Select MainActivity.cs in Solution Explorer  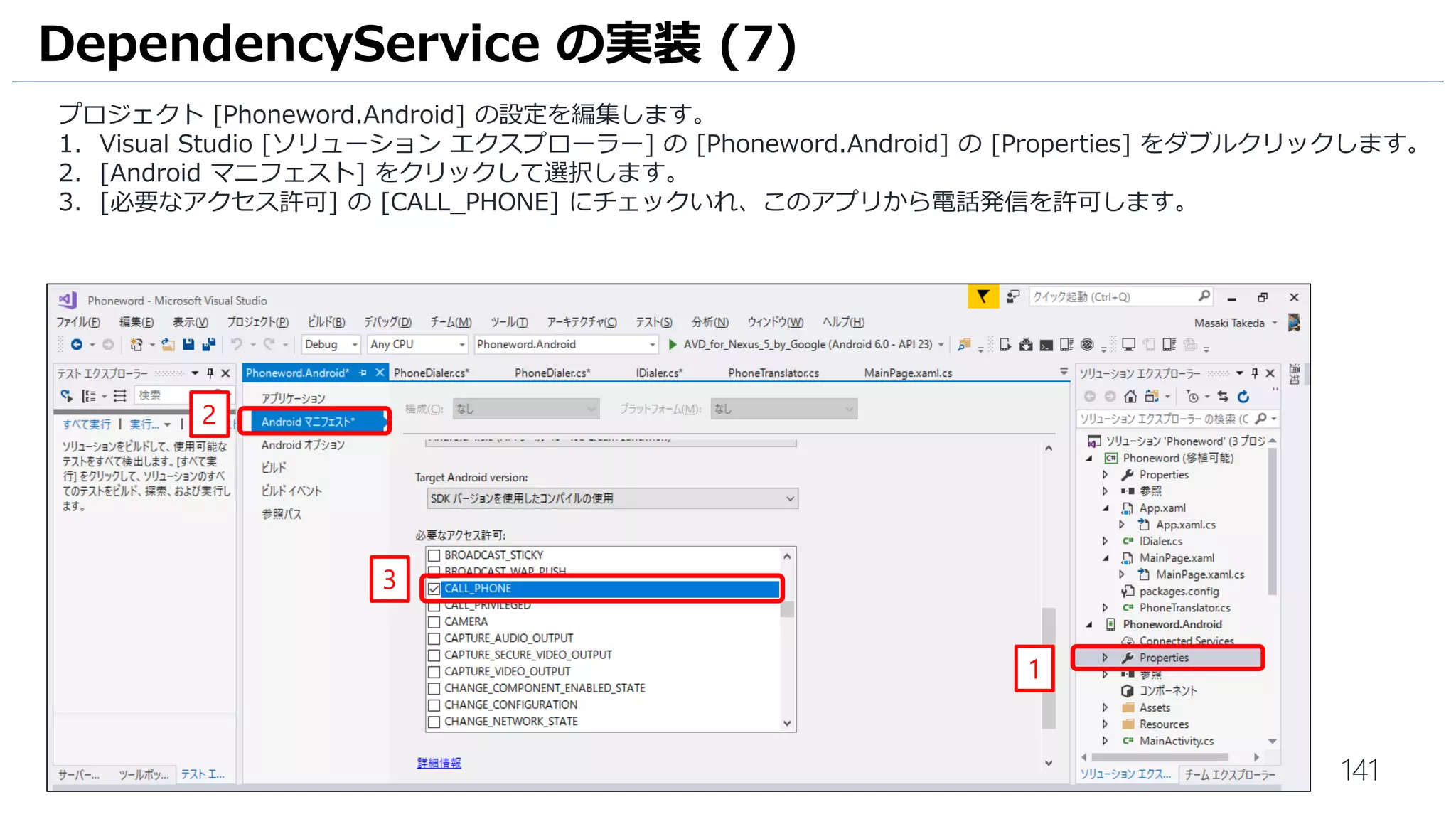(x=1176, y=741)
